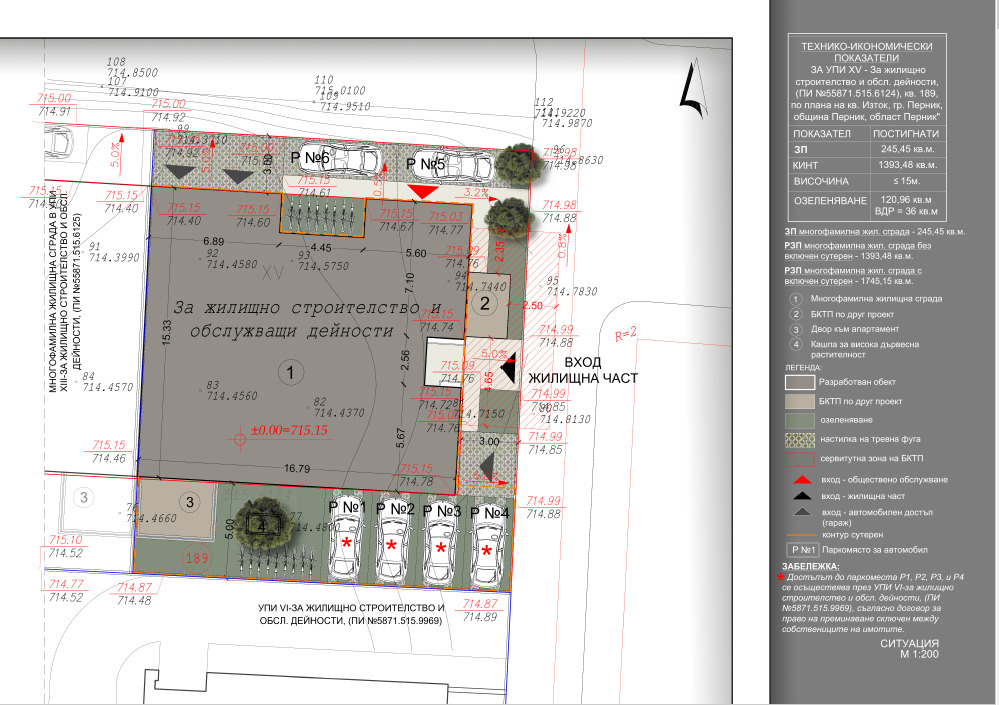Click the ±0.00 elevation target marker

coord(239,437)
